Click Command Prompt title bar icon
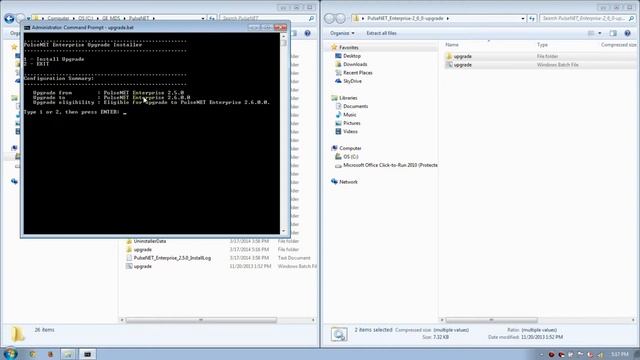The width and height of the screenshot is (640, 360). tap(27, 27)
